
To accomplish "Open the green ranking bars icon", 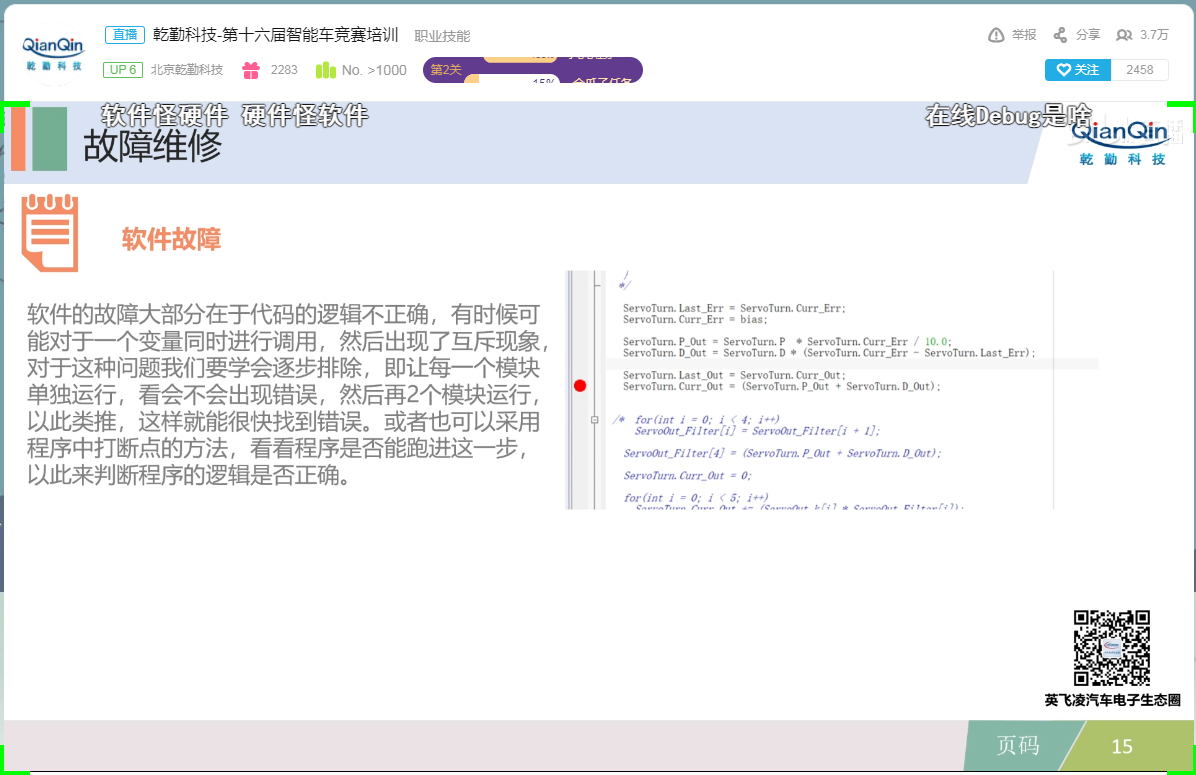I will pyautogui.click(x=326, y=70).
